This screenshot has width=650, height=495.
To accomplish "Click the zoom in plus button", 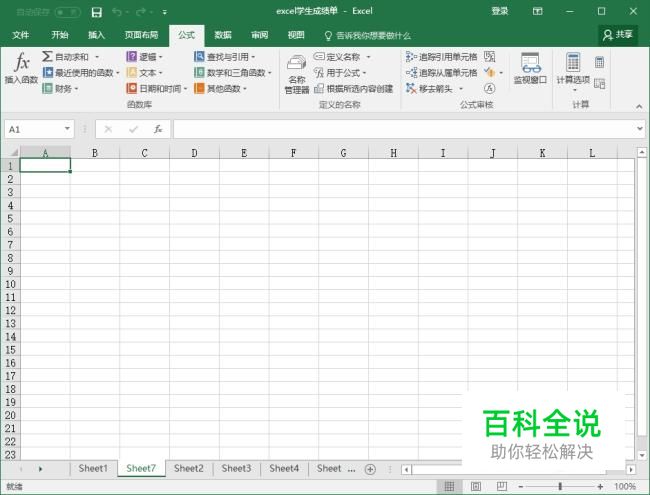I will [600, 486].
